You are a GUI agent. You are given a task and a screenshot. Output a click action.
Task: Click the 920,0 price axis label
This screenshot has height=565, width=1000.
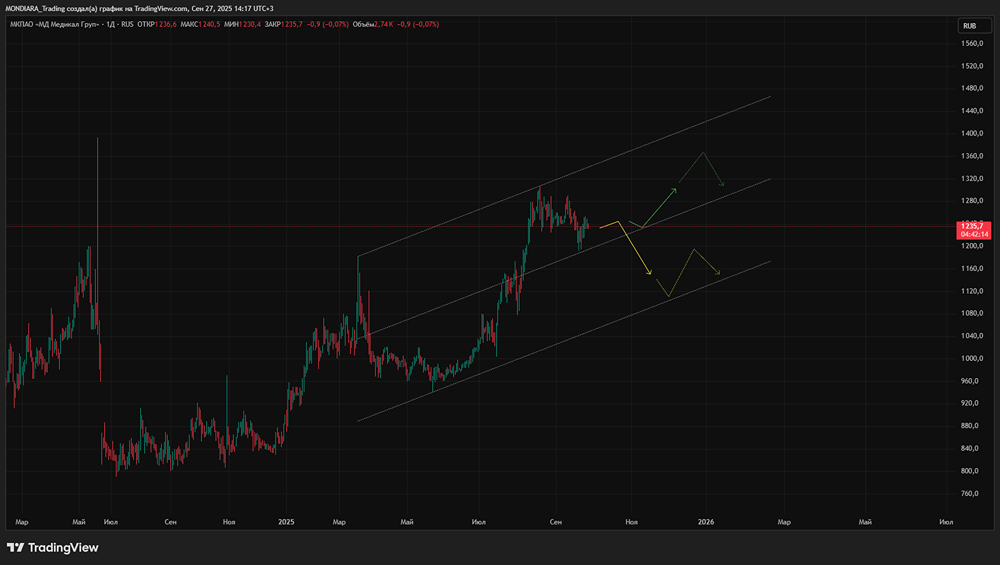pyautogui.click(x=970, y=403)
